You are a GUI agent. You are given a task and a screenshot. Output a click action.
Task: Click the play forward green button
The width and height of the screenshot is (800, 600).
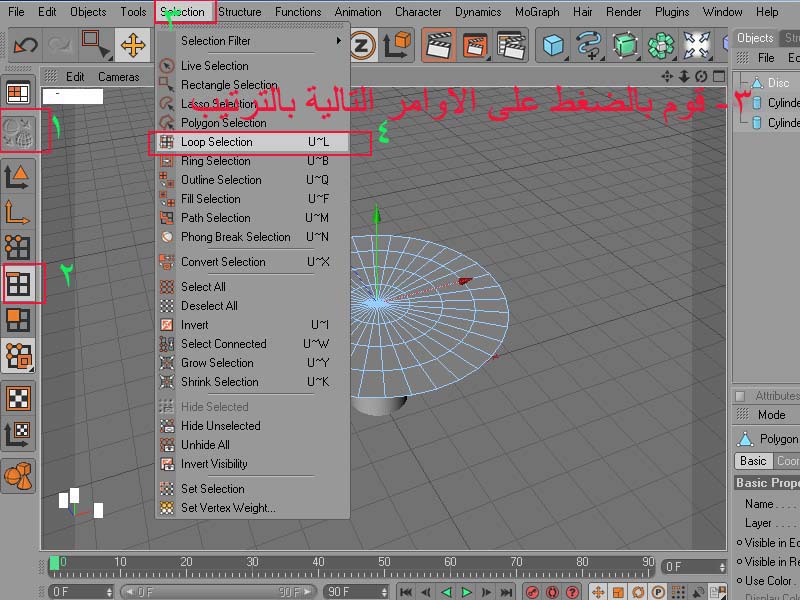click(x=466, y=592)
